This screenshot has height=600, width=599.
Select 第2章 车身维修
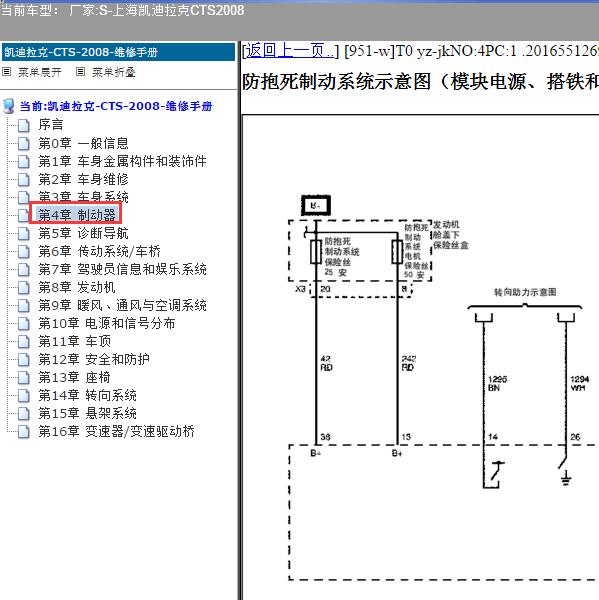83,179
